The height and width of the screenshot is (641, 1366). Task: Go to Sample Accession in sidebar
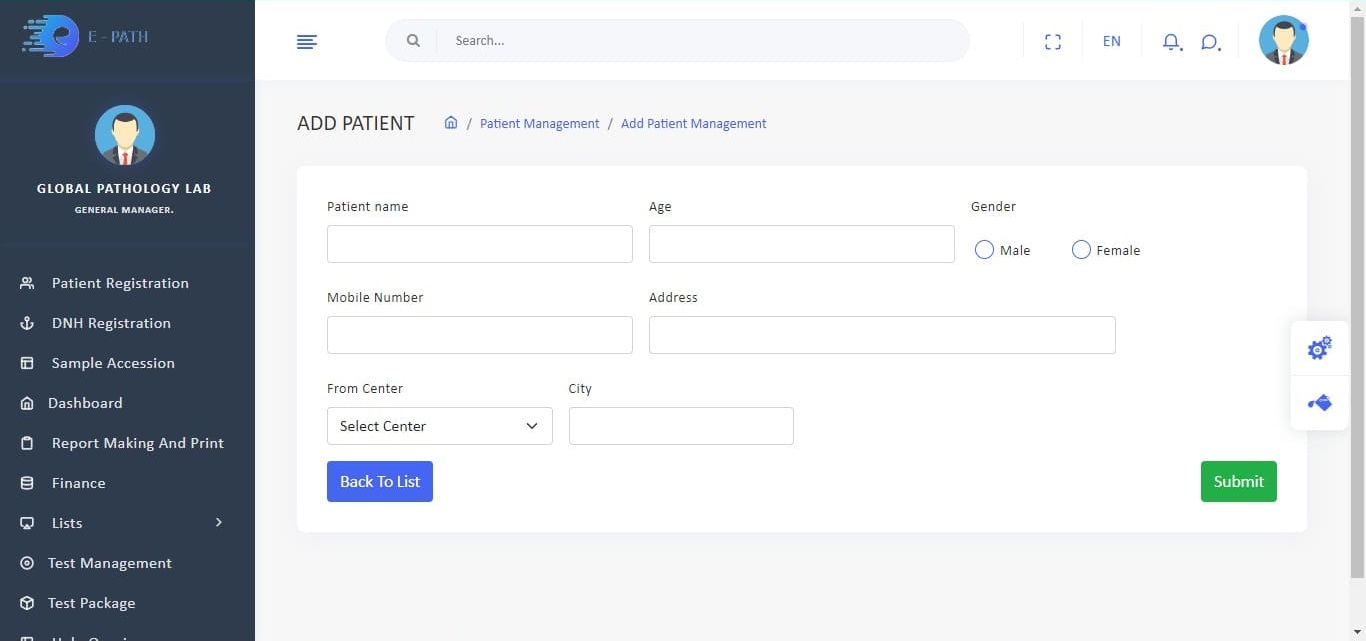113,363
